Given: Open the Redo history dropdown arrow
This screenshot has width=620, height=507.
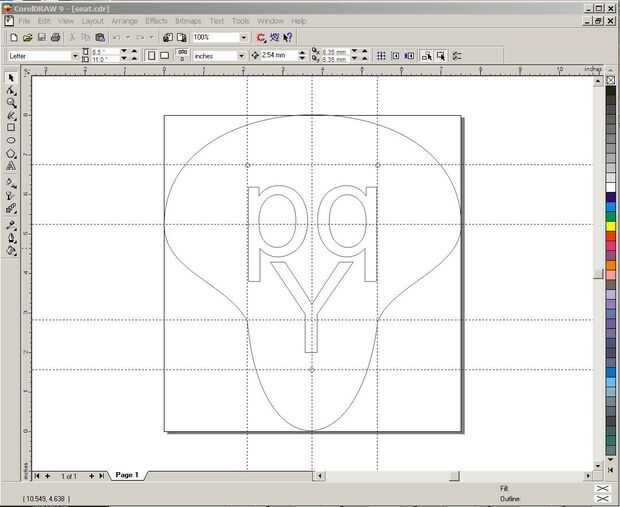Looking at the screenshot, I should [151, 38].
